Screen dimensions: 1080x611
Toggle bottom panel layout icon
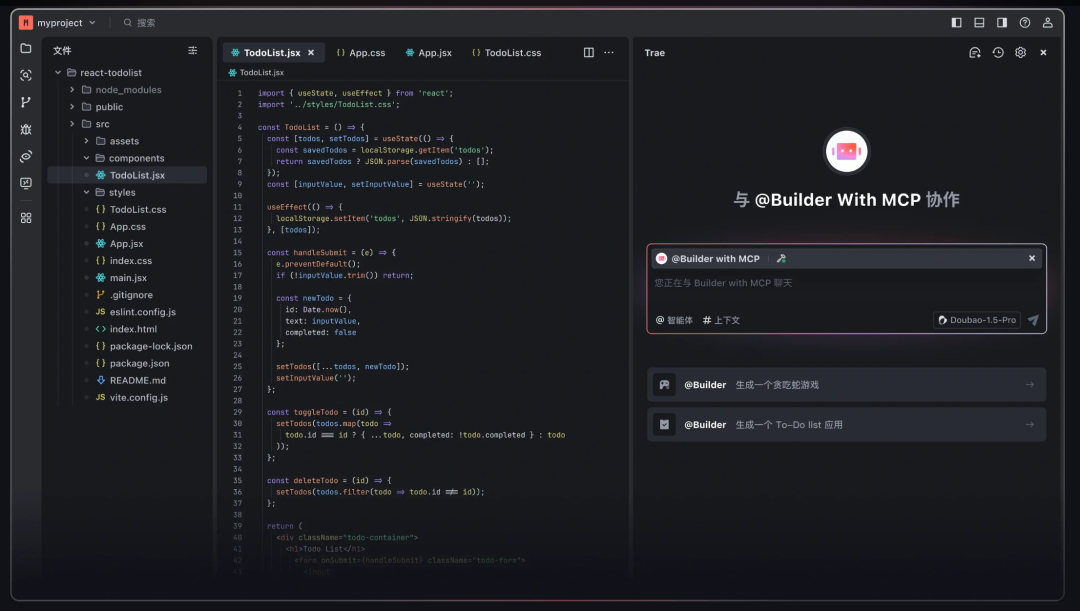tap(979, 23)
